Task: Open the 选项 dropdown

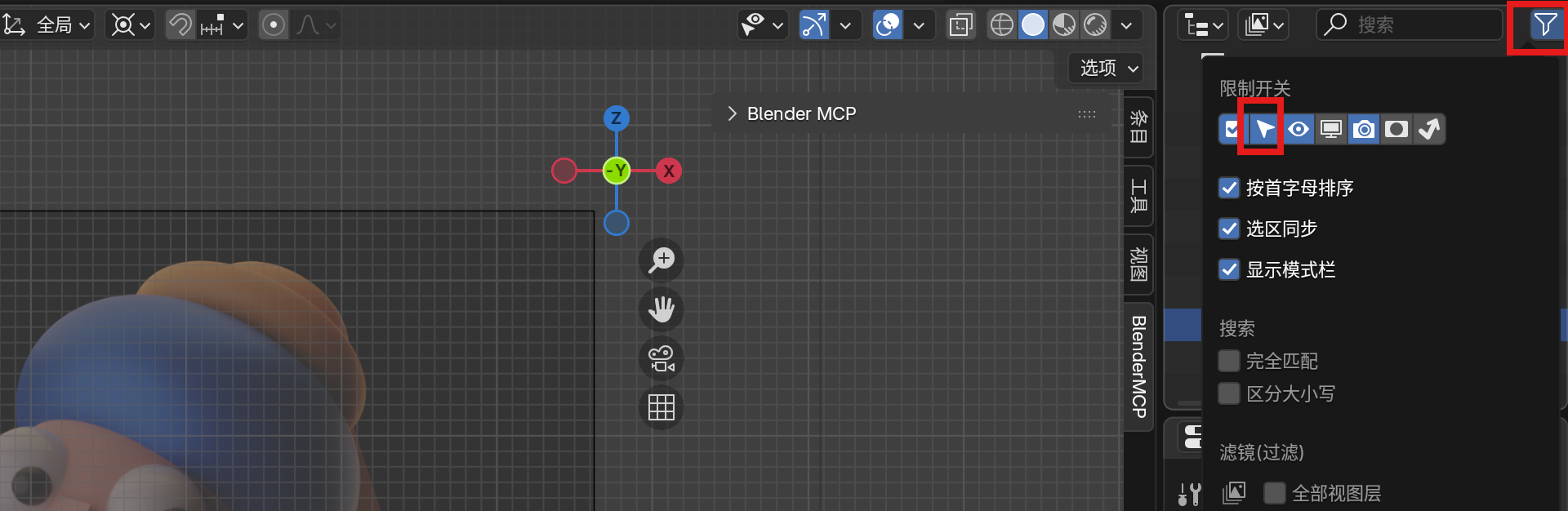Action: pyautogui.click(x=1107, y=68)
